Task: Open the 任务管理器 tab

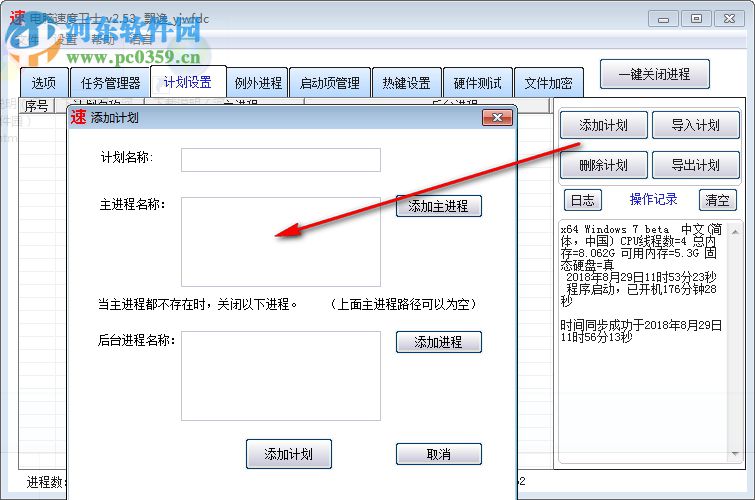Action: click(110, 83)
